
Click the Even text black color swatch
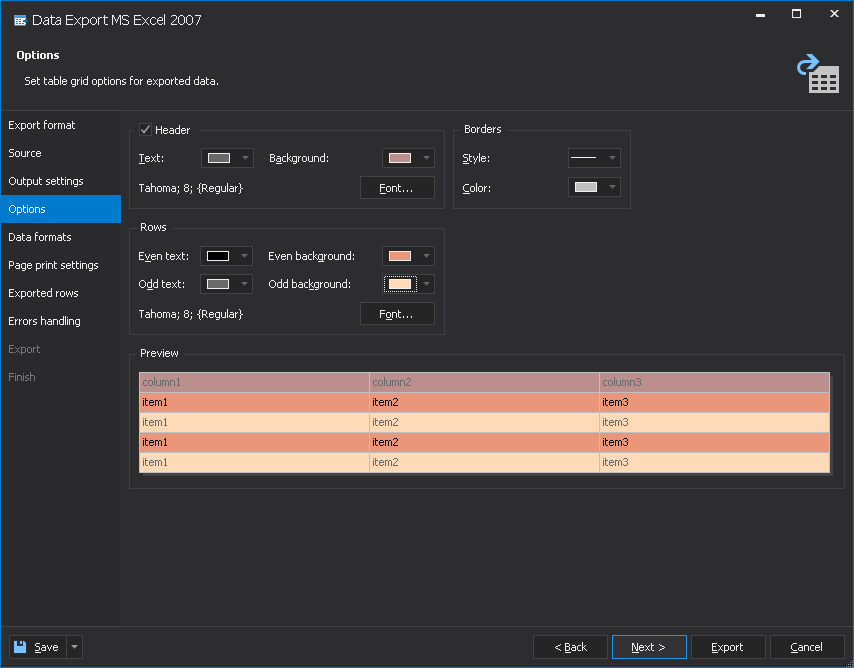(x=218, y=256)
